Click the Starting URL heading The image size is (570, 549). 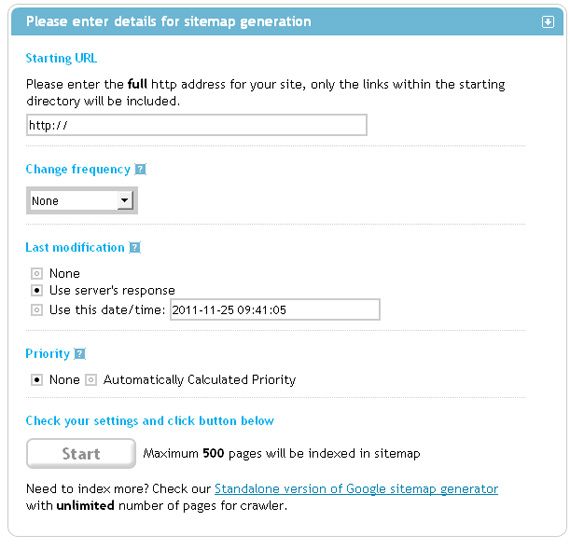(x=61, y=58)
